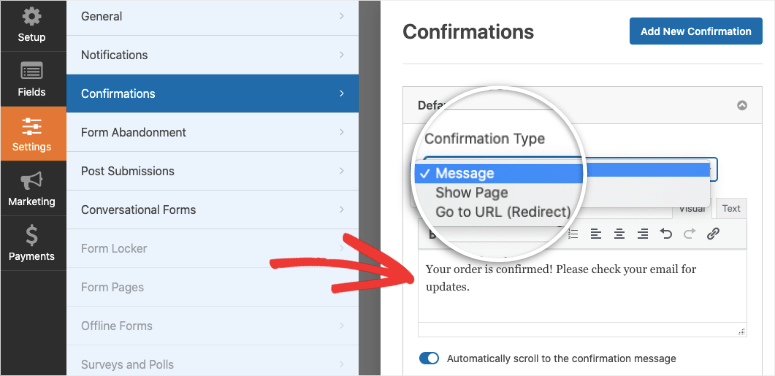Align text left in editor toolbar
This screenshot has height=376, width=775.
pos(596,234)
